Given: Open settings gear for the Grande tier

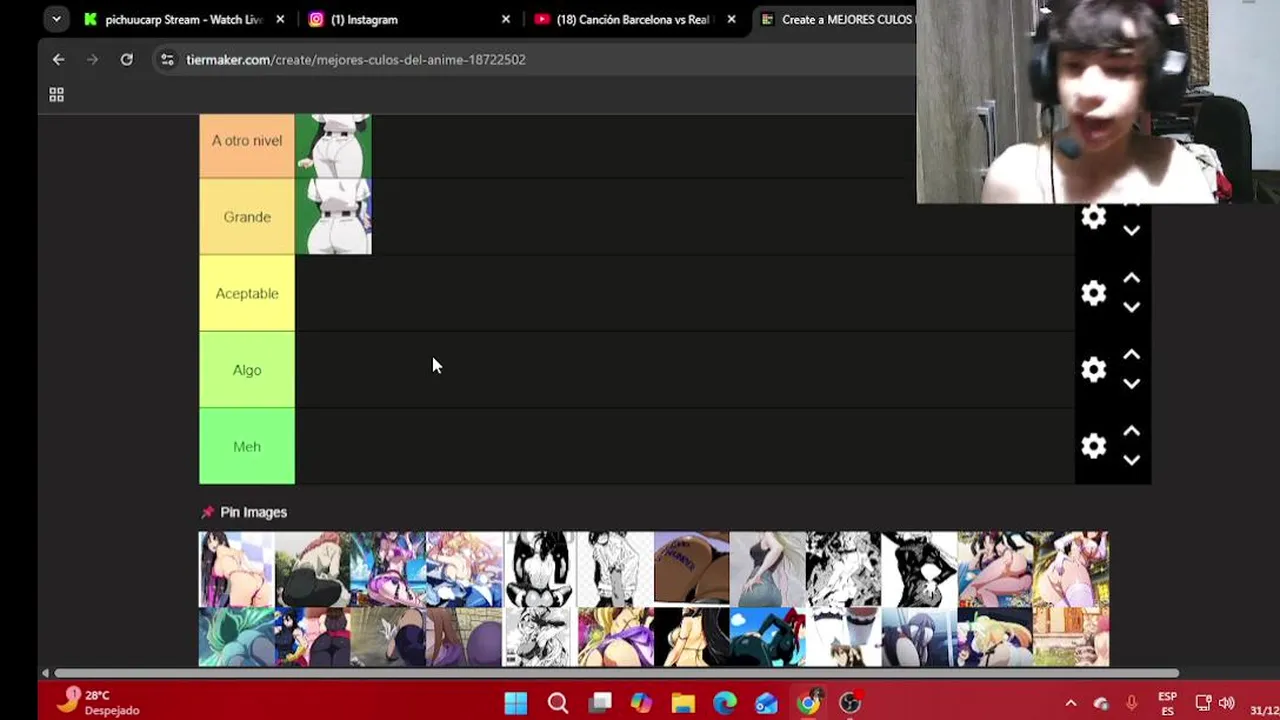Looking at the screenshot, I should tap(1093, 217).
